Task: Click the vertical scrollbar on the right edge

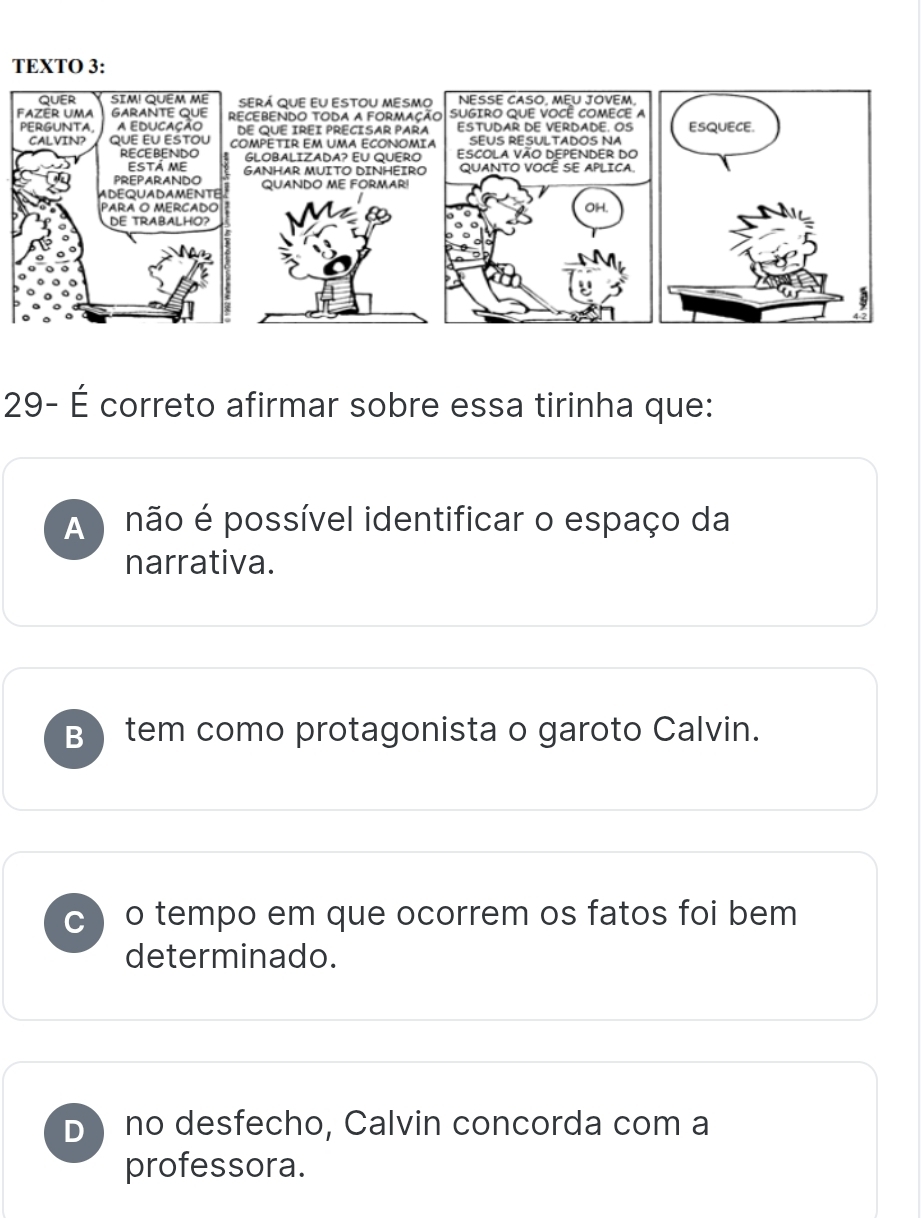Action: point(913,609)
